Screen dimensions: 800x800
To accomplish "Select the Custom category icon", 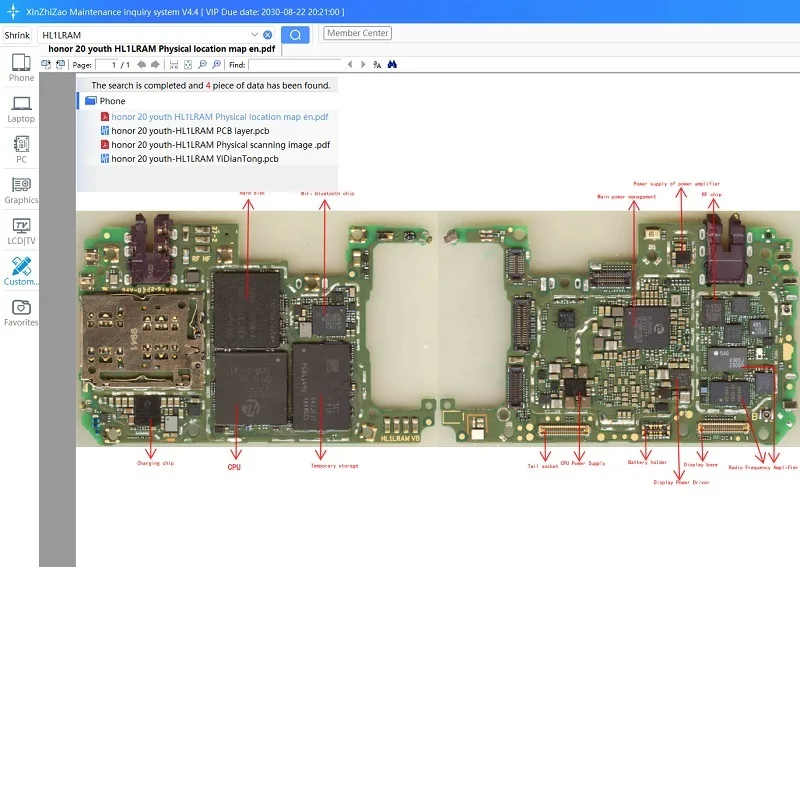I will 21,272.
